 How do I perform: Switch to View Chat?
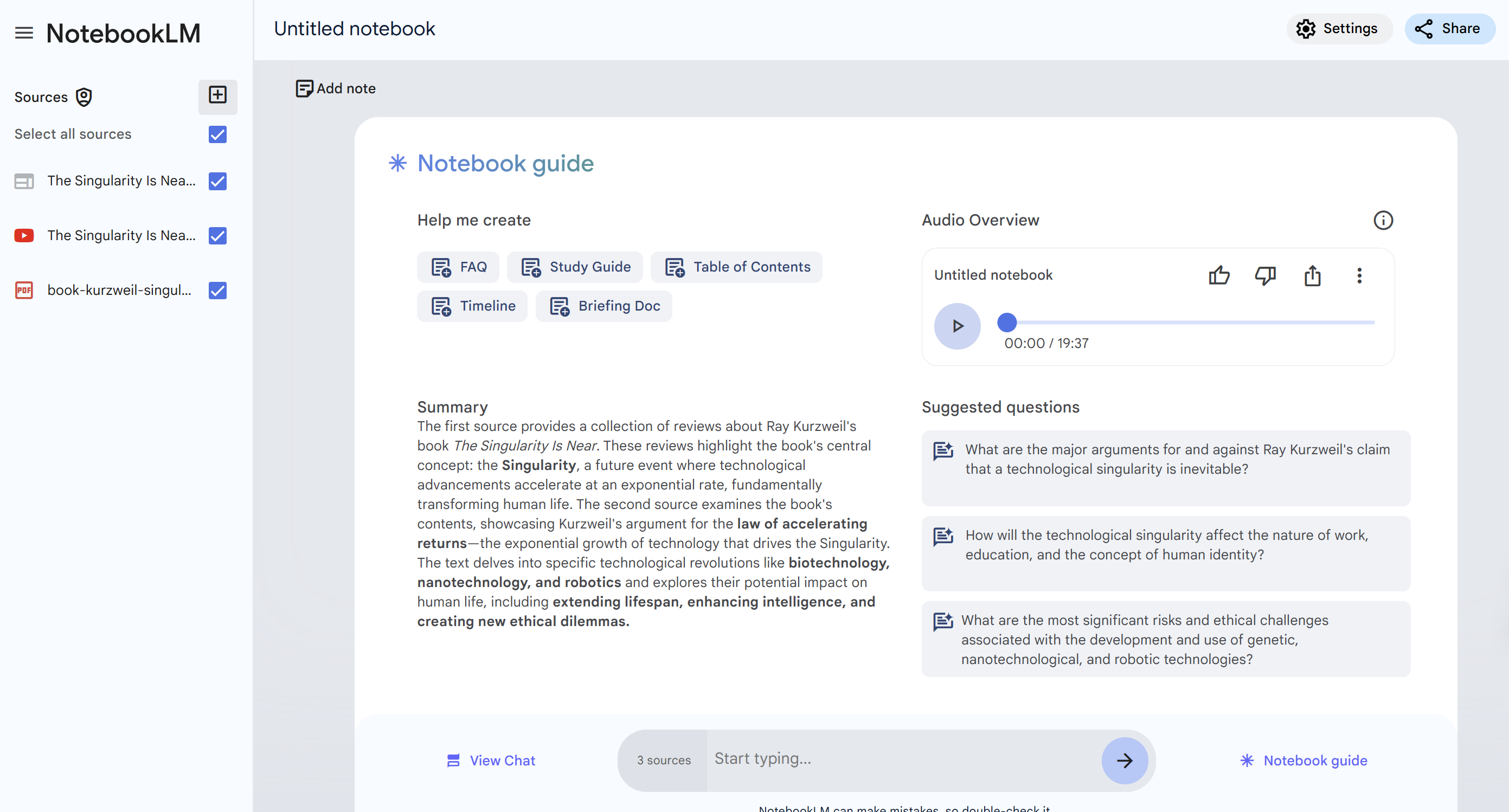coord(491,761)
